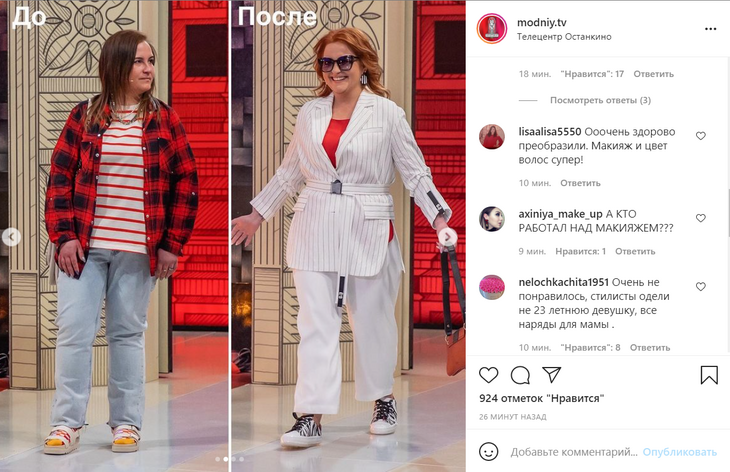Expand 'Посмотреть ответы (3)' replies
The image size is (730, 472).
[600, 100]
